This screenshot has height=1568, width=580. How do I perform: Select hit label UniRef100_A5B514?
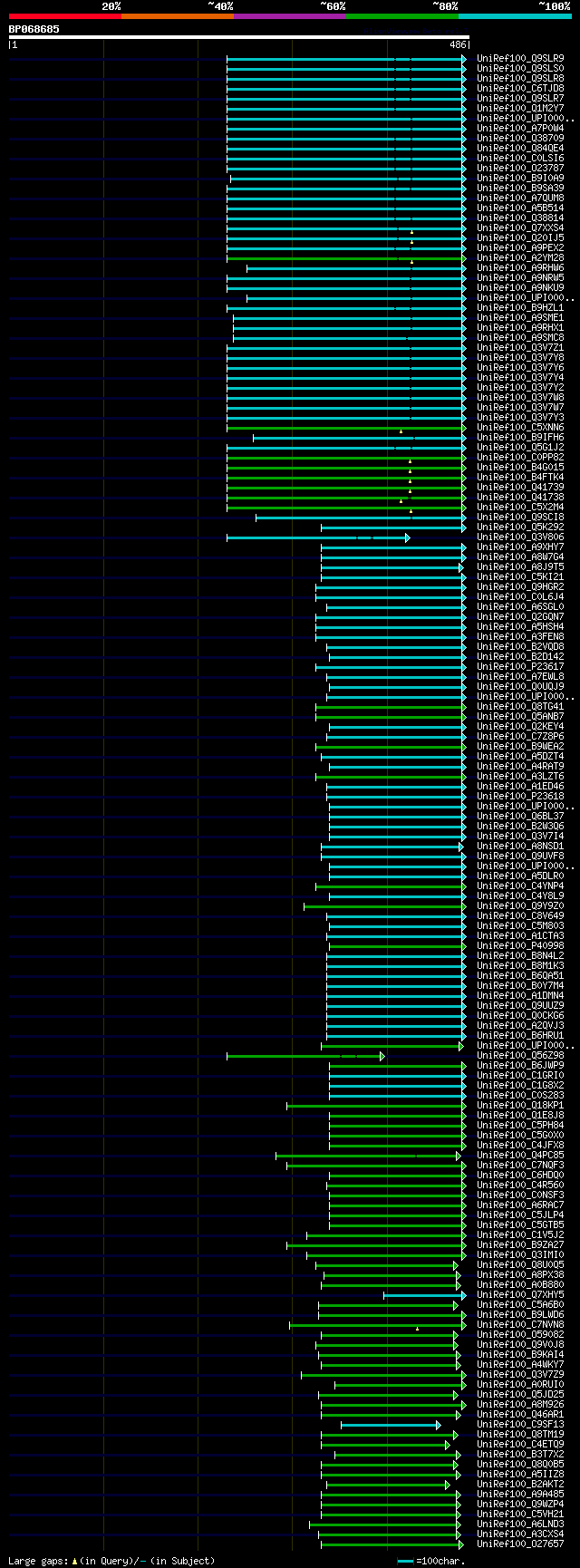520,208
